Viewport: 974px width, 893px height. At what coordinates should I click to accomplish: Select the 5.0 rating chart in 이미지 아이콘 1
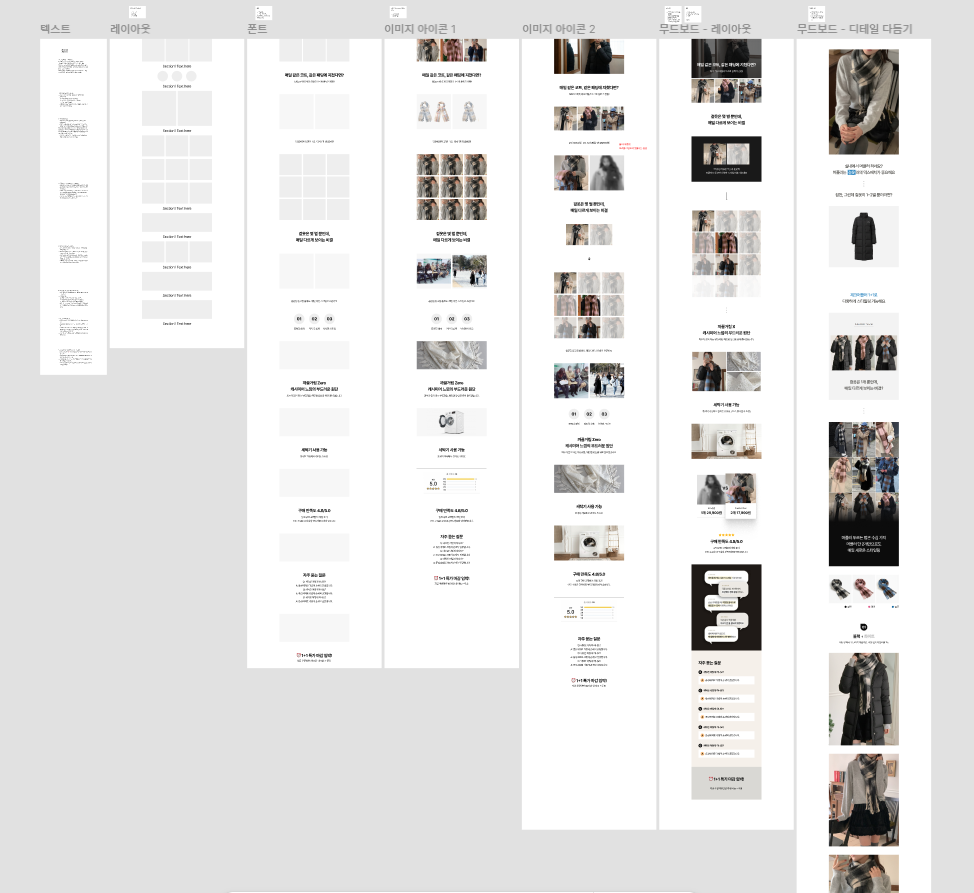(452, 482)
